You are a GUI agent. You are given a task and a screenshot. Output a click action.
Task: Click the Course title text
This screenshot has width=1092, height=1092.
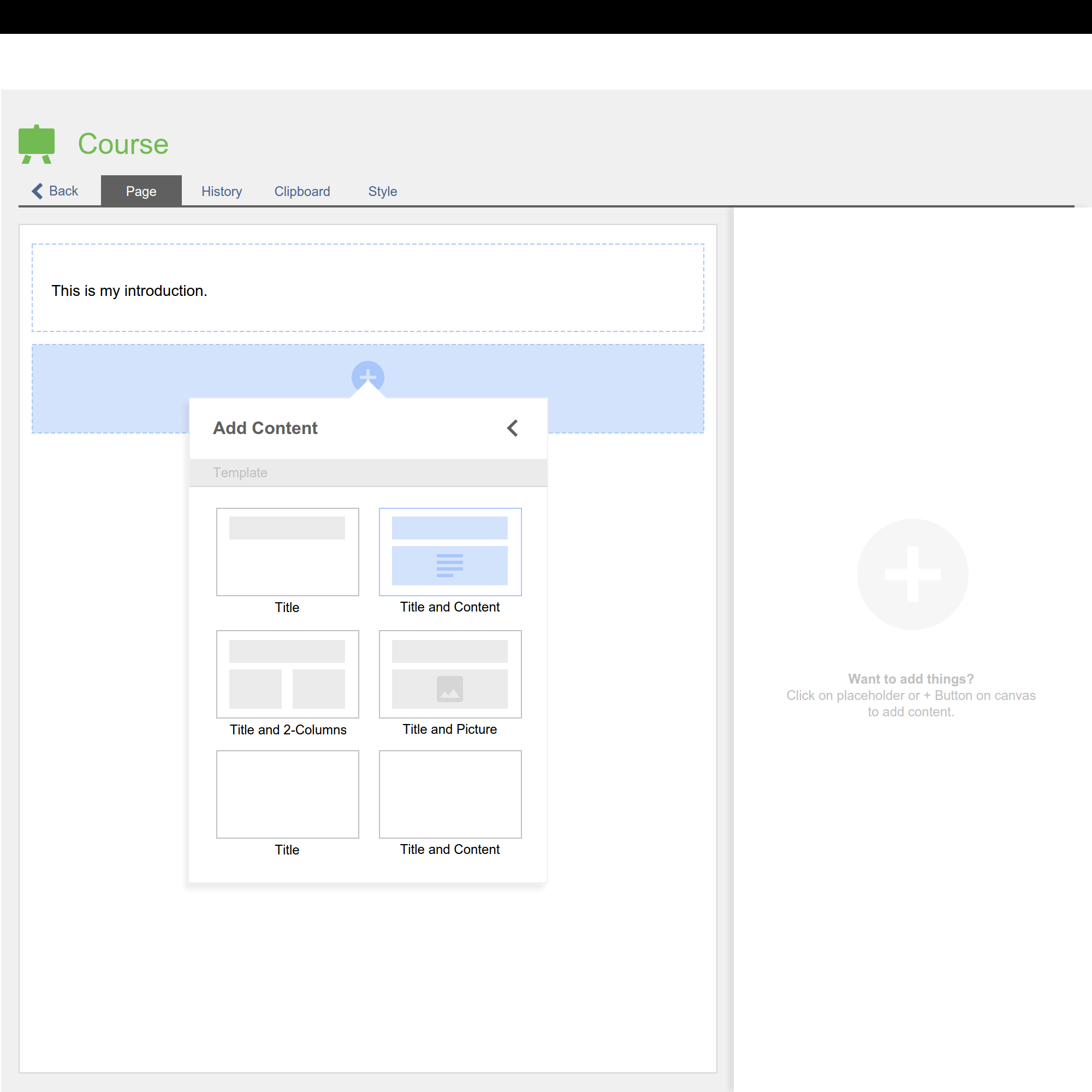pyautogui.click(x=123, y=144)
